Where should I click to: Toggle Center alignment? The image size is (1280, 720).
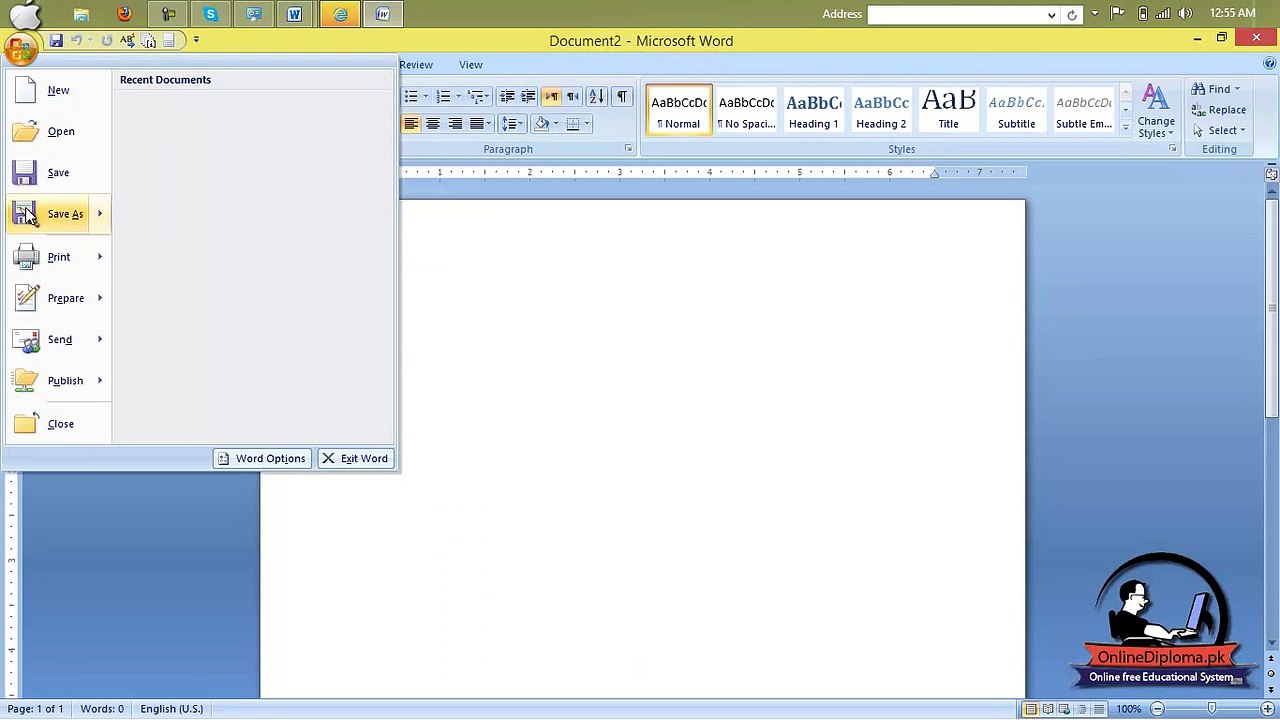[x=433, y=124]
